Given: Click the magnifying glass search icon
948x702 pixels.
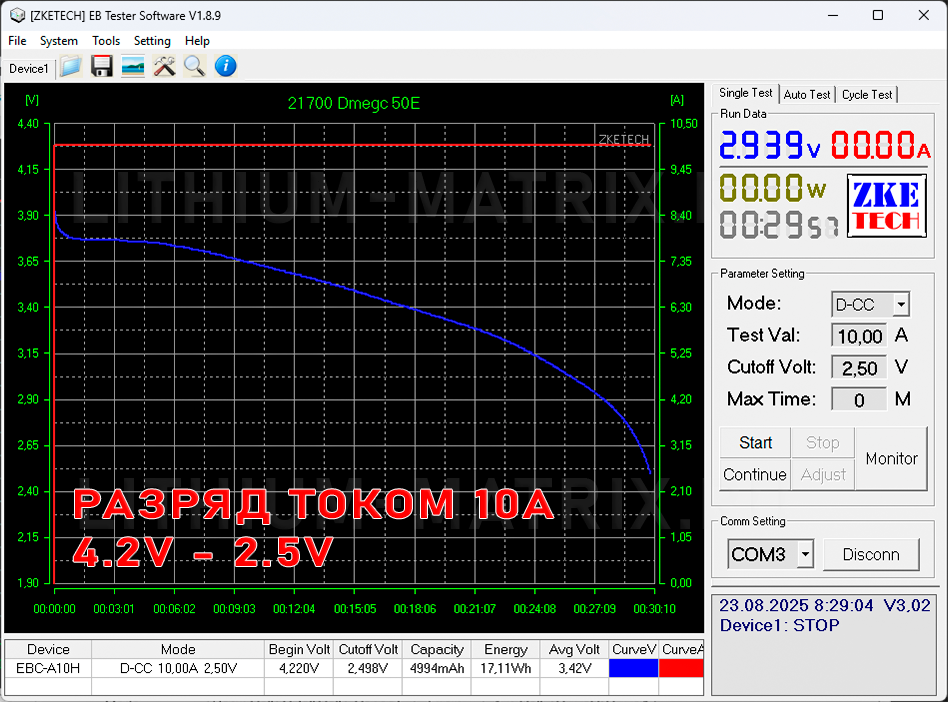Looking at the screenshot, I should (x=195, y=66).
